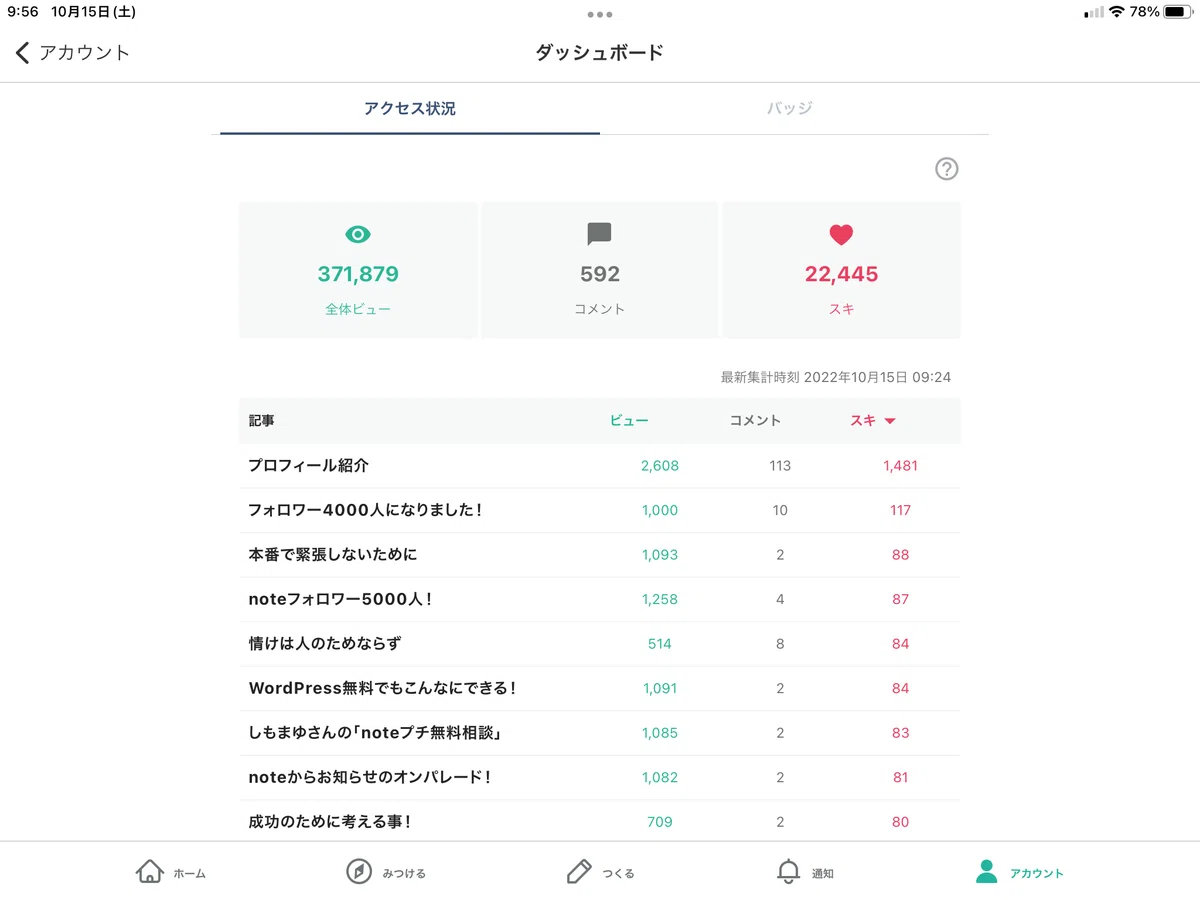This screenshot has width=1200, height=900.
Task: Tap the Wi-Fi icon in status bar
Action: click(x=1117, y=12)
